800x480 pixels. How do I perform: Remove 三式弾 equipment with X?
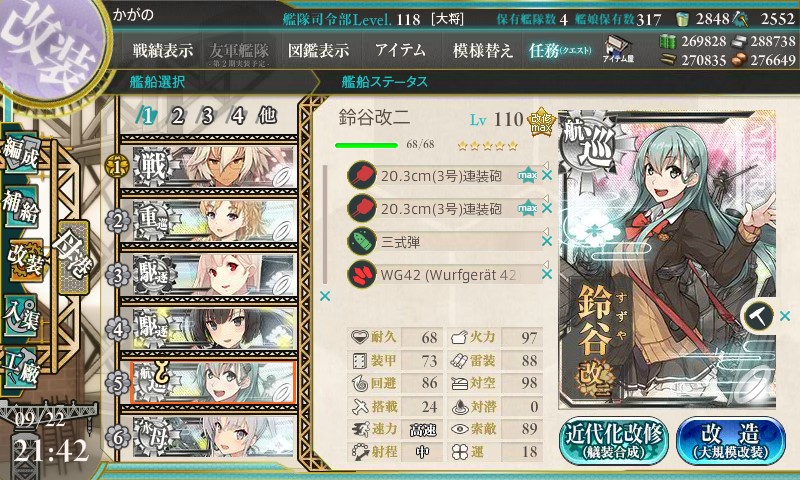547,241
